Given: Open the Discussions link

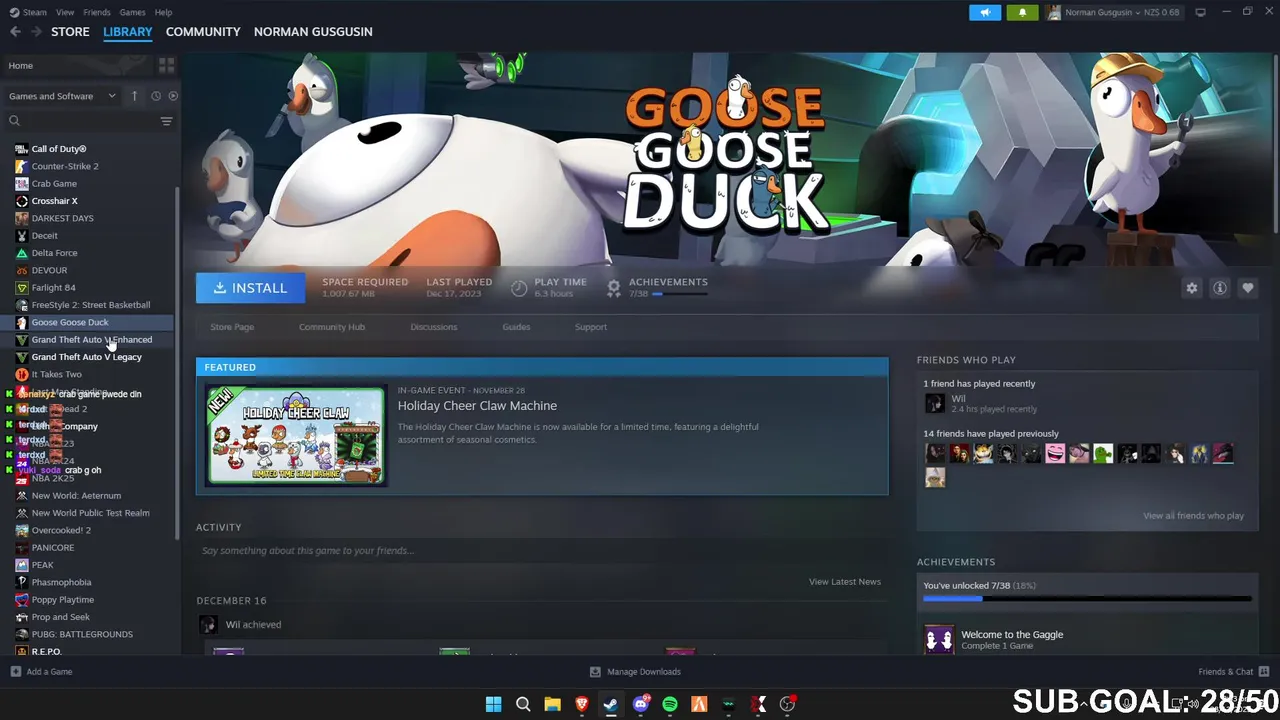Looking at the screenshot, I should 434,327.
